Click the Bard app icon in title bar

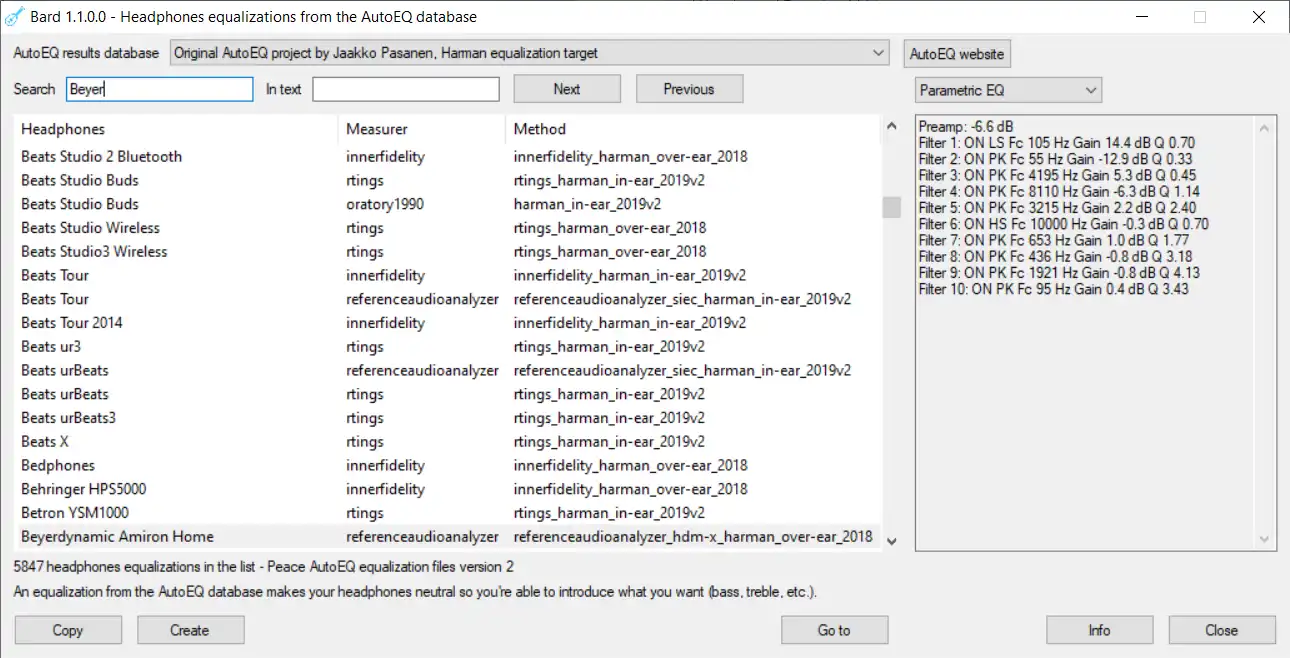click(14, 17)
